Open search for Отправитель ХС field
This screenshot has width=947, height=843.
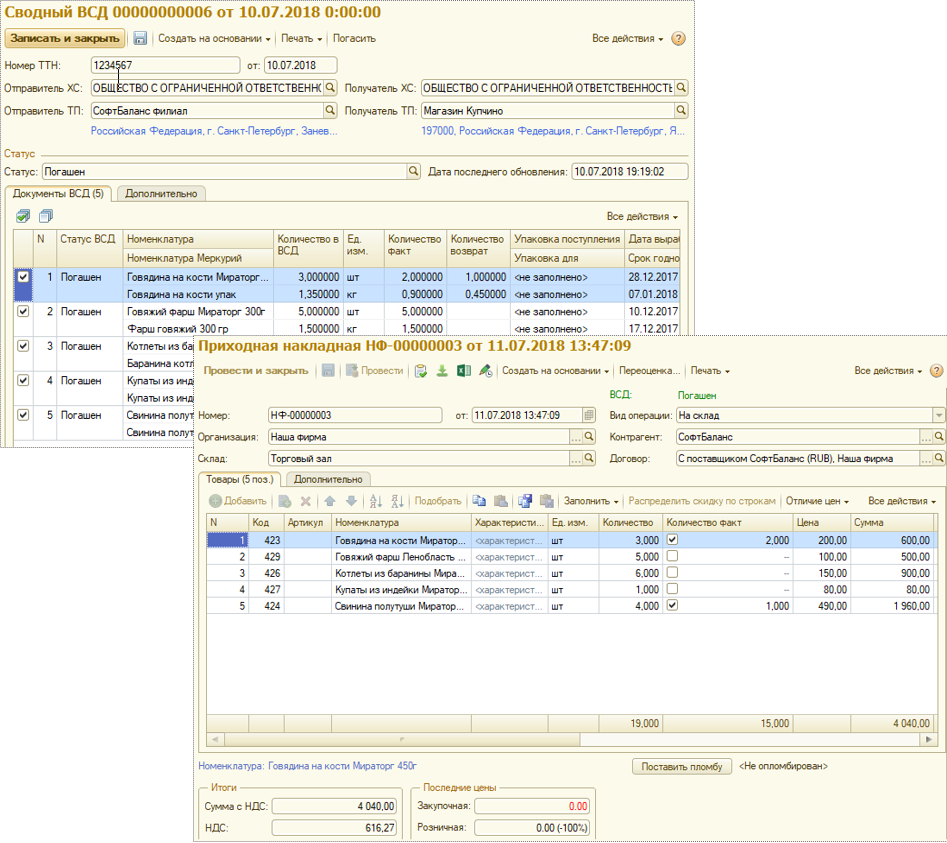tap(330, 88)
